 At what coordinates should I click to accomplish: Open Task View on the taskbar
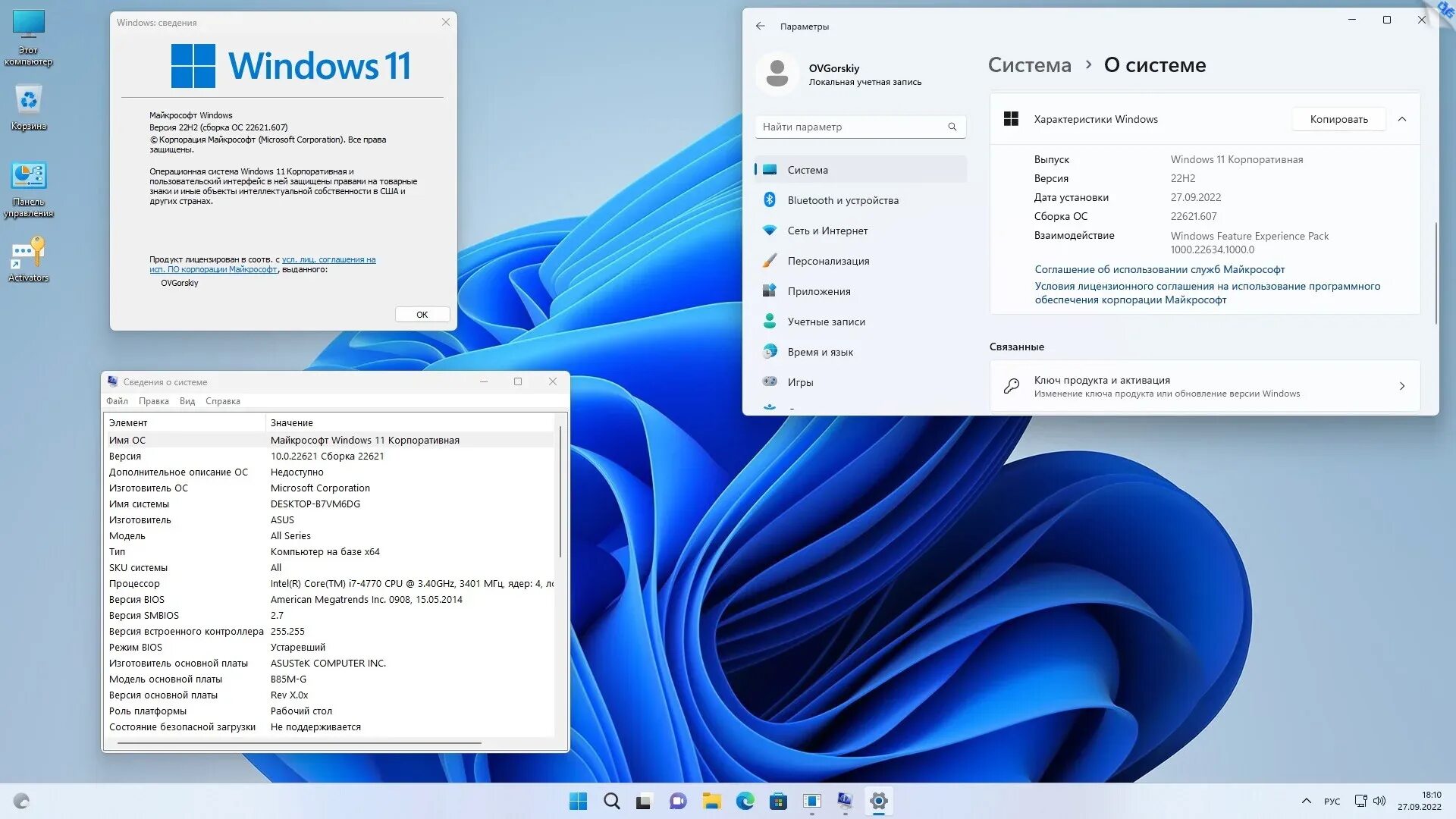coord(644,801)
